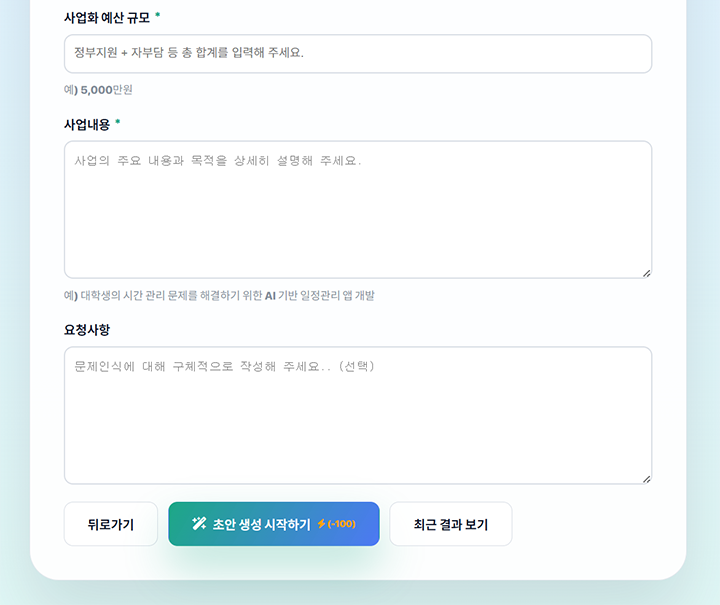Click the required asterisk beside 사업화 예산 규모
Screen dimensions: 720x605
click(158, 16)
